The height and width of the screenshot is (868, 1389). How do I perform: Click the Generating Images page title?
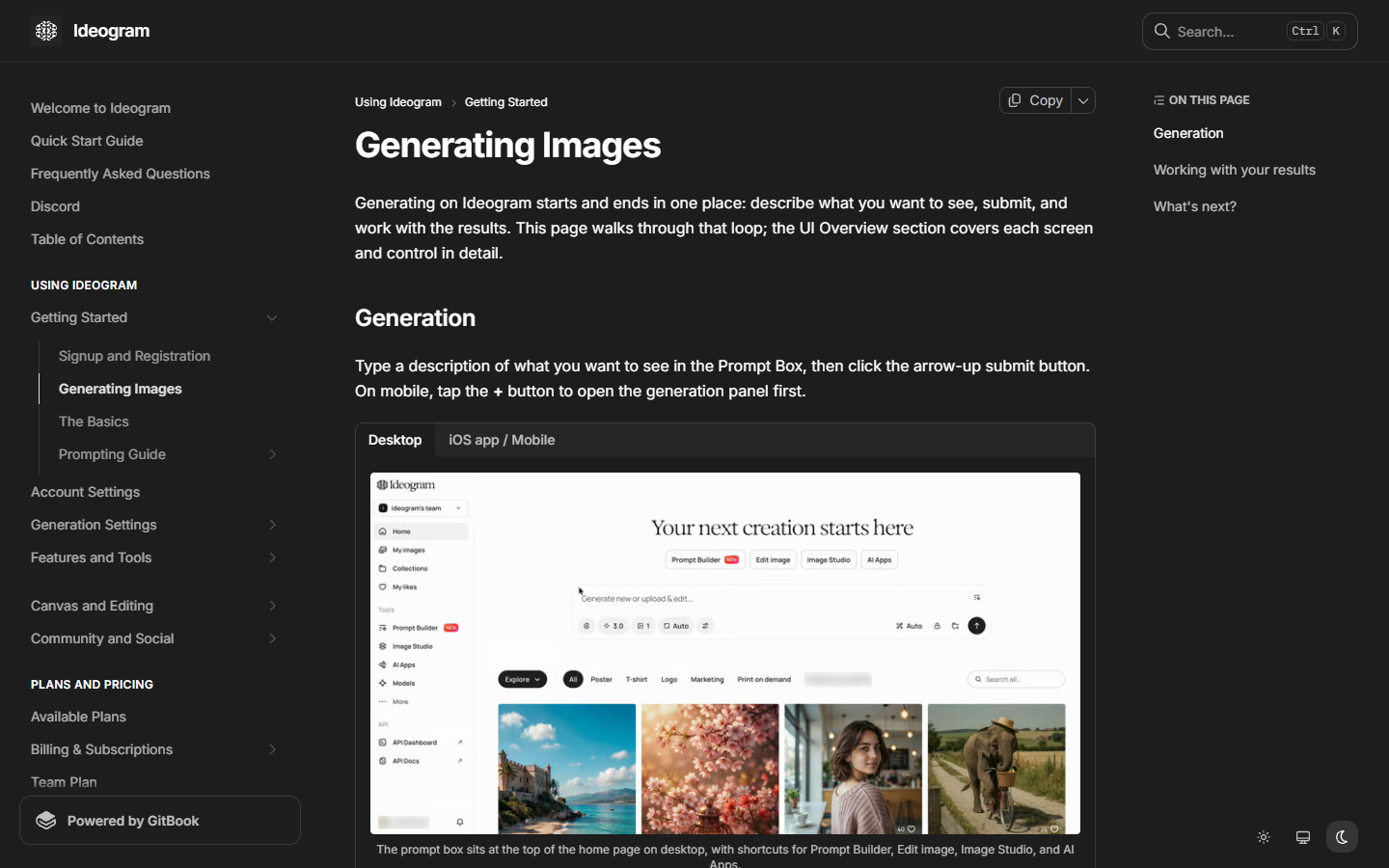pyautogui.click(x=507, y=146)
